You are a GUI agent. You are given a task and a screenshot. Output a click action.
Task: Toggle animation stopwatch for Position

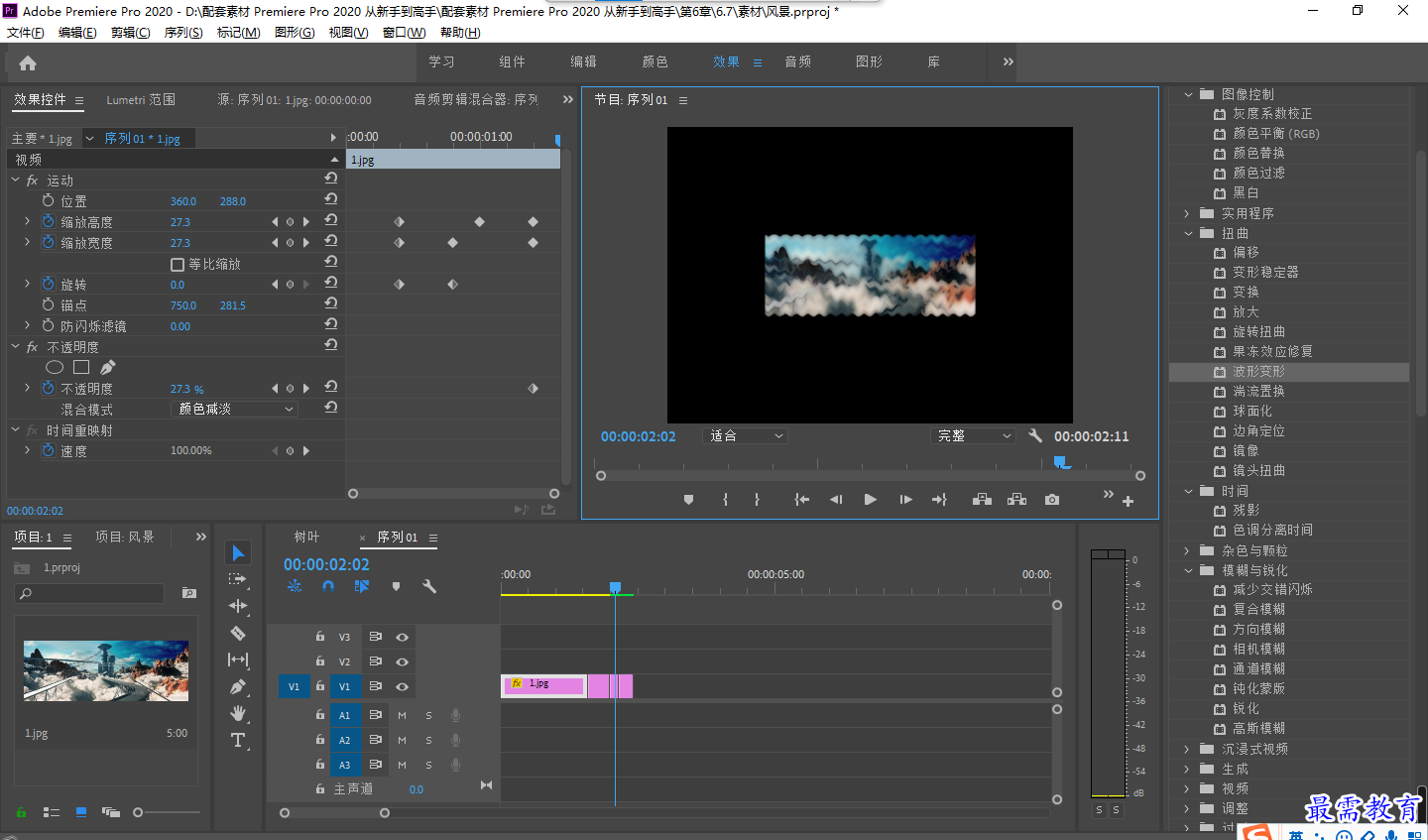49,200
